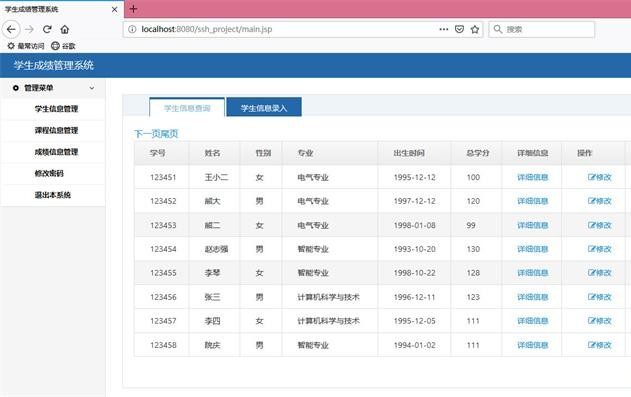Click credits value 130
Screen dimensions: 631x397
pyautogui.click(x=473, y=249)
